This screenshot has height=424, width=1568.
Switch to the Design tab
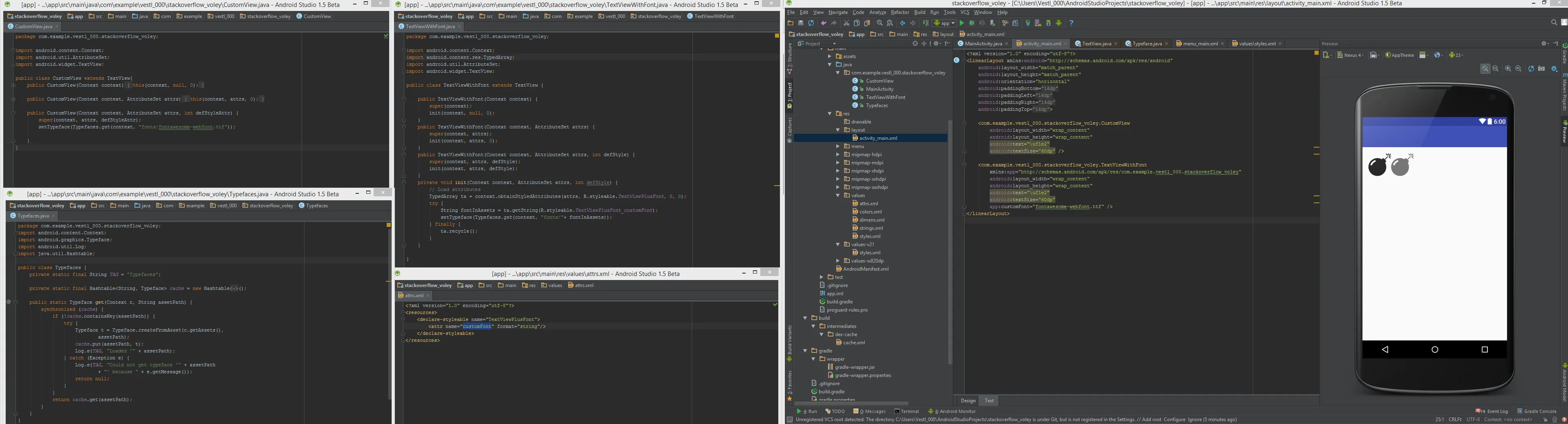click(x=968, y=401)
